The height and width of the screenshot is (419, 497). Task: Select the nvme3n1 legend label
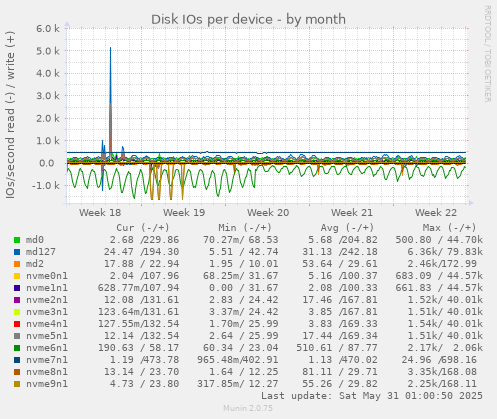coord(47,312)
